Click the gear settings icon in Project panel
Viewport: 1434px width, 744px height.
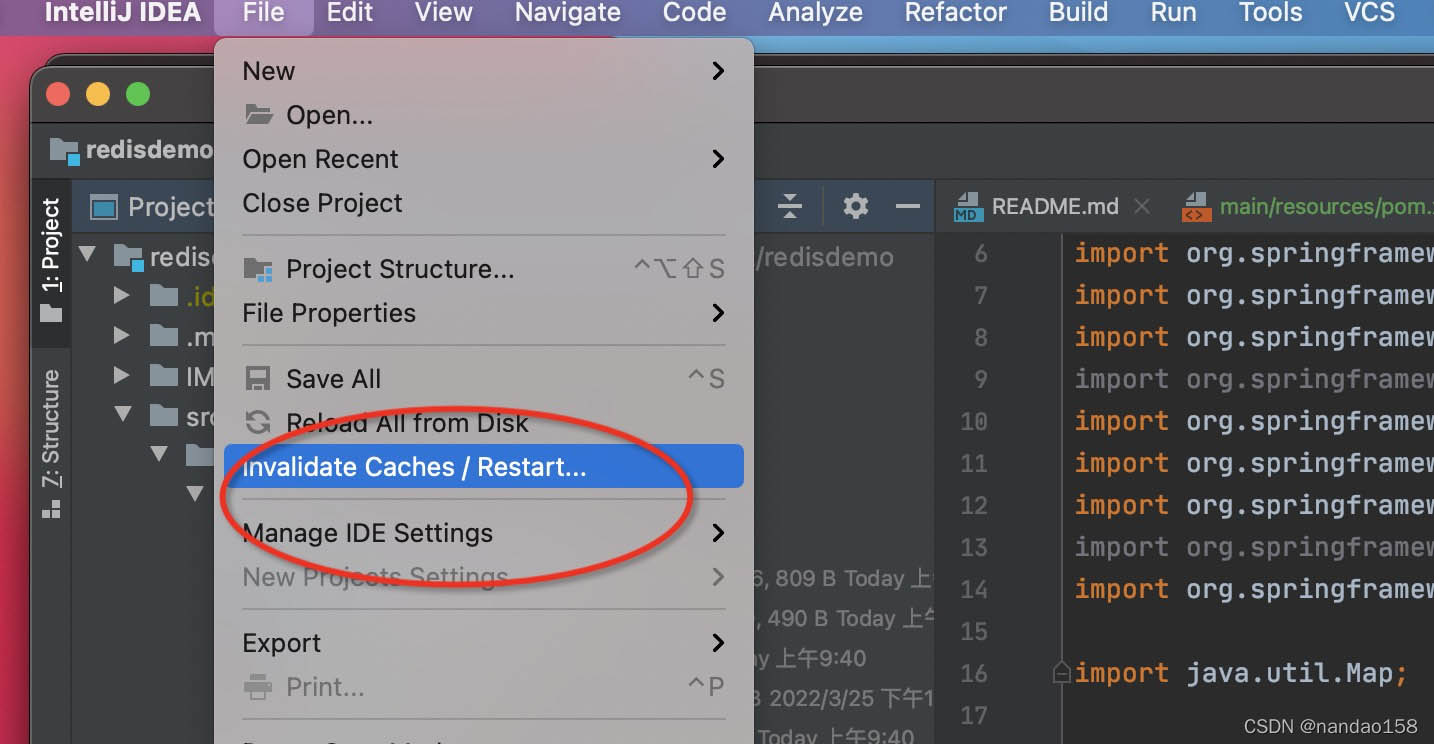[855, 207]
